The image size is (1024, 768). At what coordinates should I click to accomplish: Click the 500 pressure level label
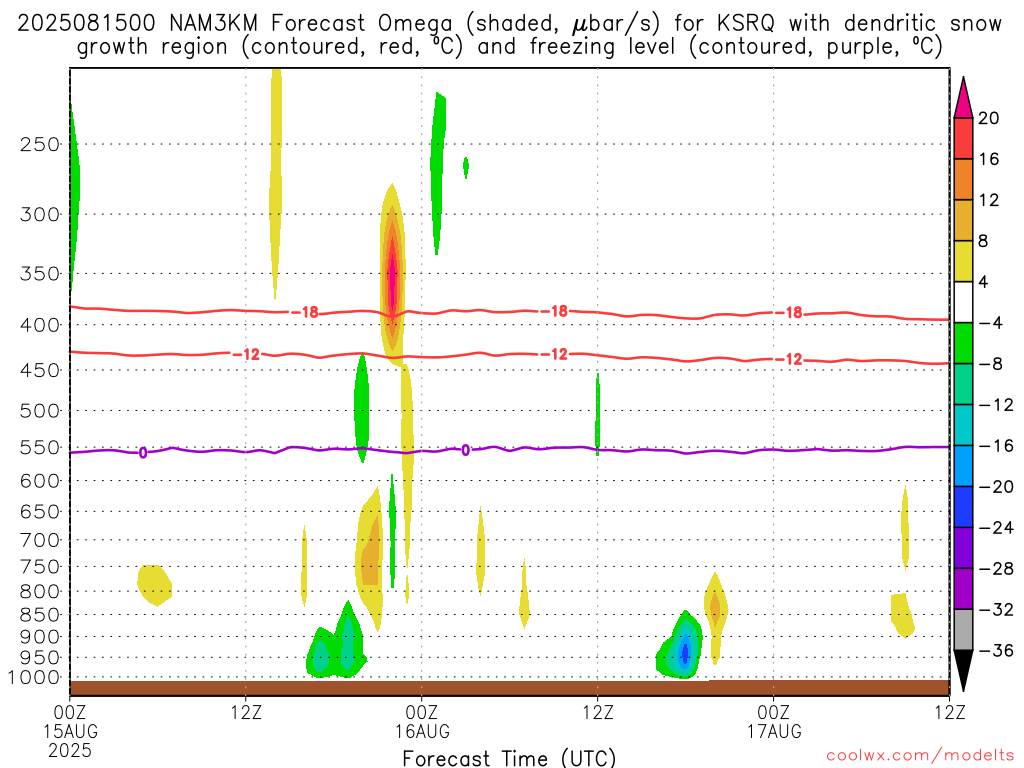40,411
